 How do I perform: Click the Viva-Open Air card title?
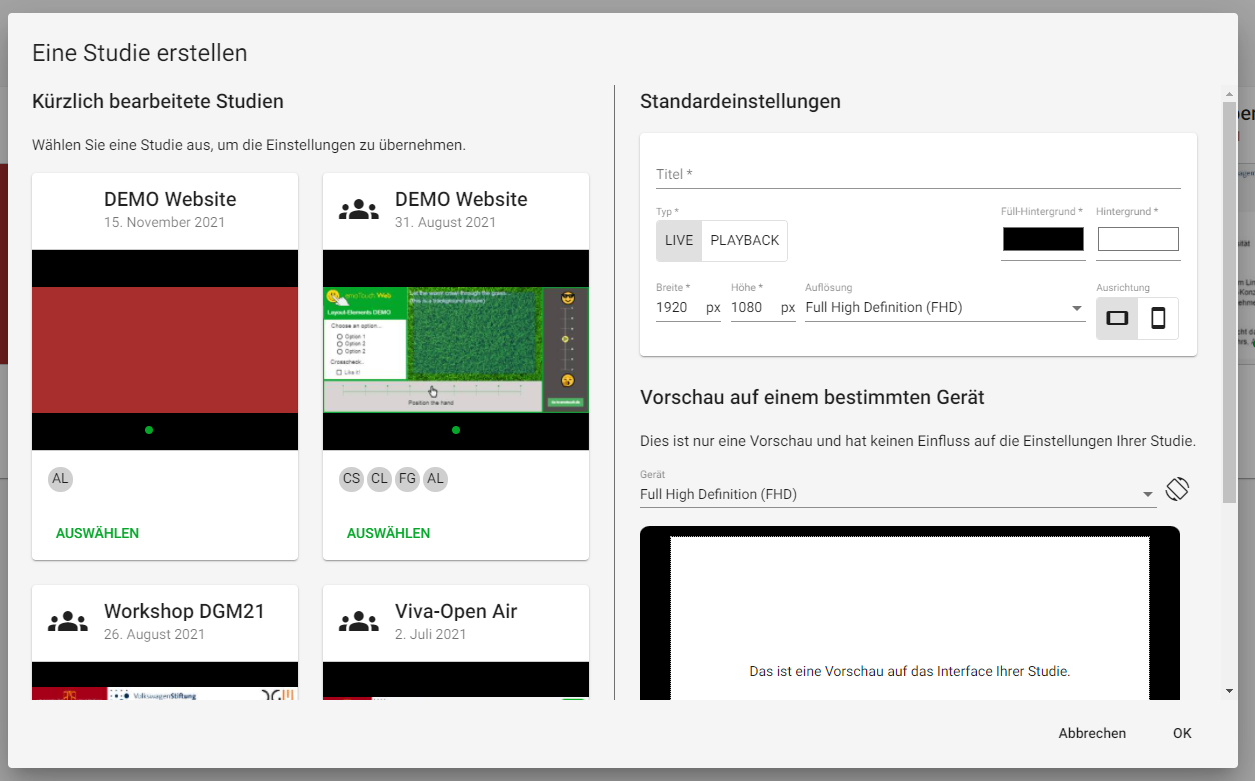[456, 611]
